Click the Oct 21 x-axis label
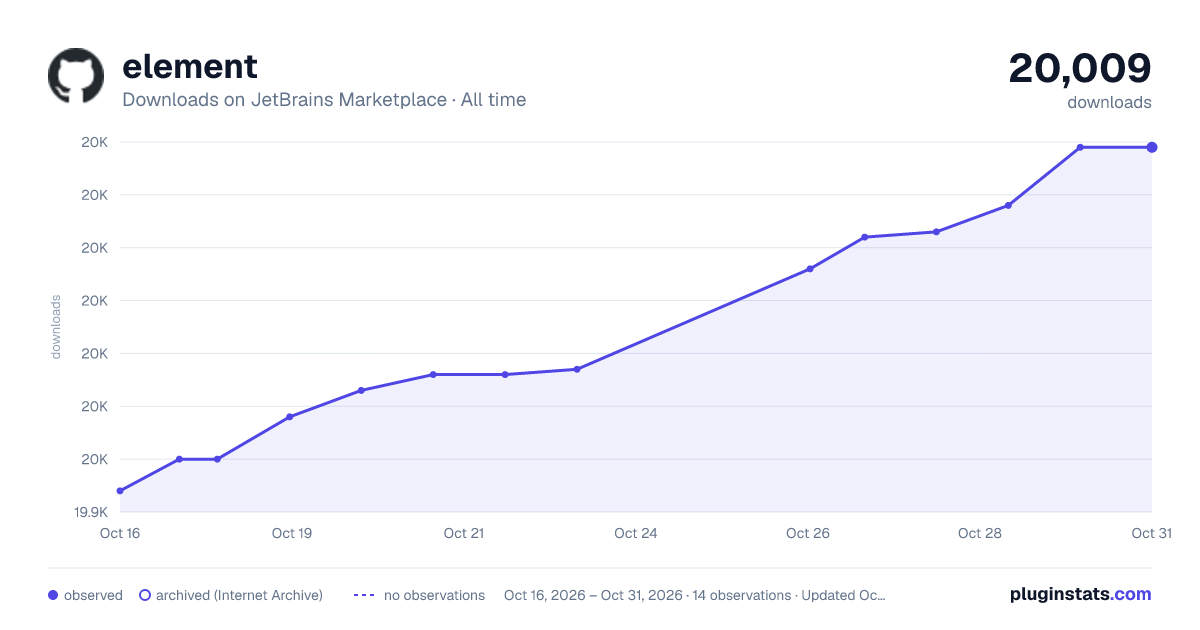 point(464,533)
